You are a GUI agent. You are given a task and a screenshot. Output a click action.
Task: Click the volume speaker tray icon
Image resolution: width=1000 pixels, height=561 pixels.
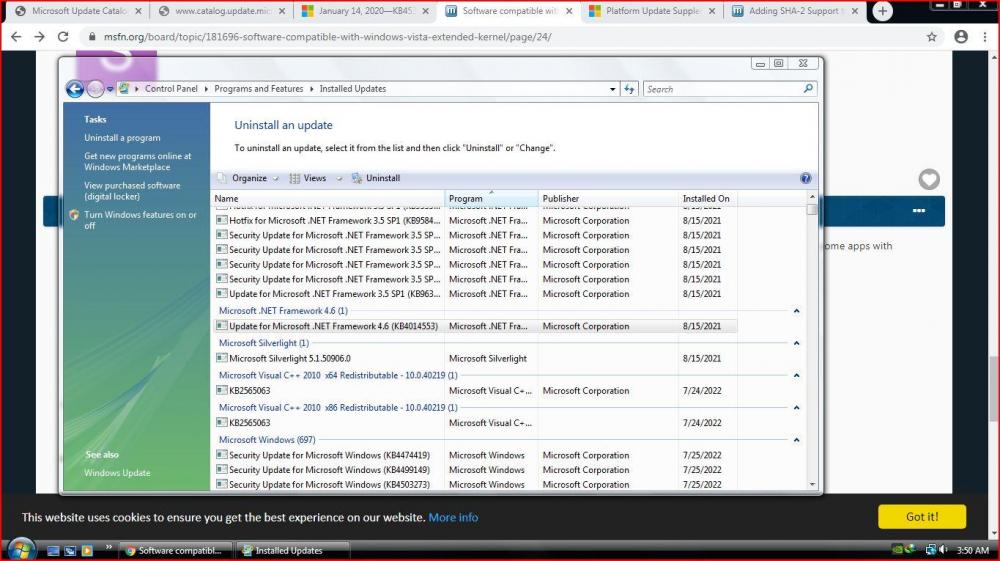(943, 550)
